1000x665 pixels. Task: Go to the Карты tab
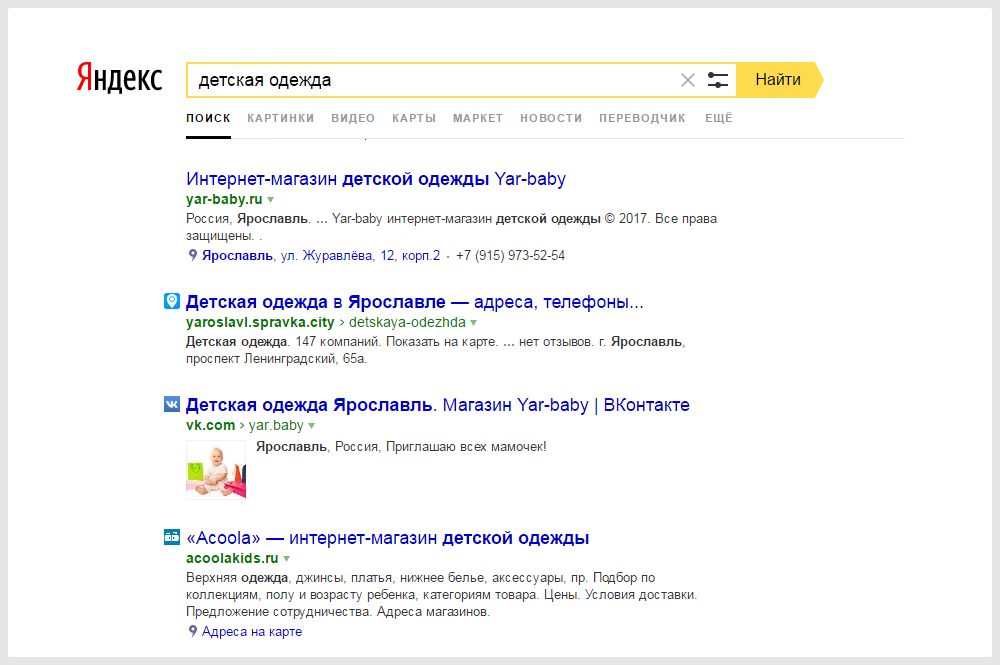pos(414,118)
